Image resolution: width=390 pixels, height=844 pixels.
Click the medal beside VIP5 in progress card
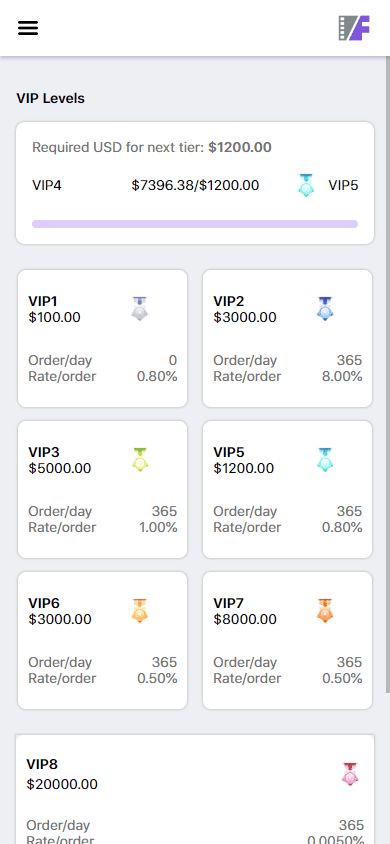coord(306,185)
